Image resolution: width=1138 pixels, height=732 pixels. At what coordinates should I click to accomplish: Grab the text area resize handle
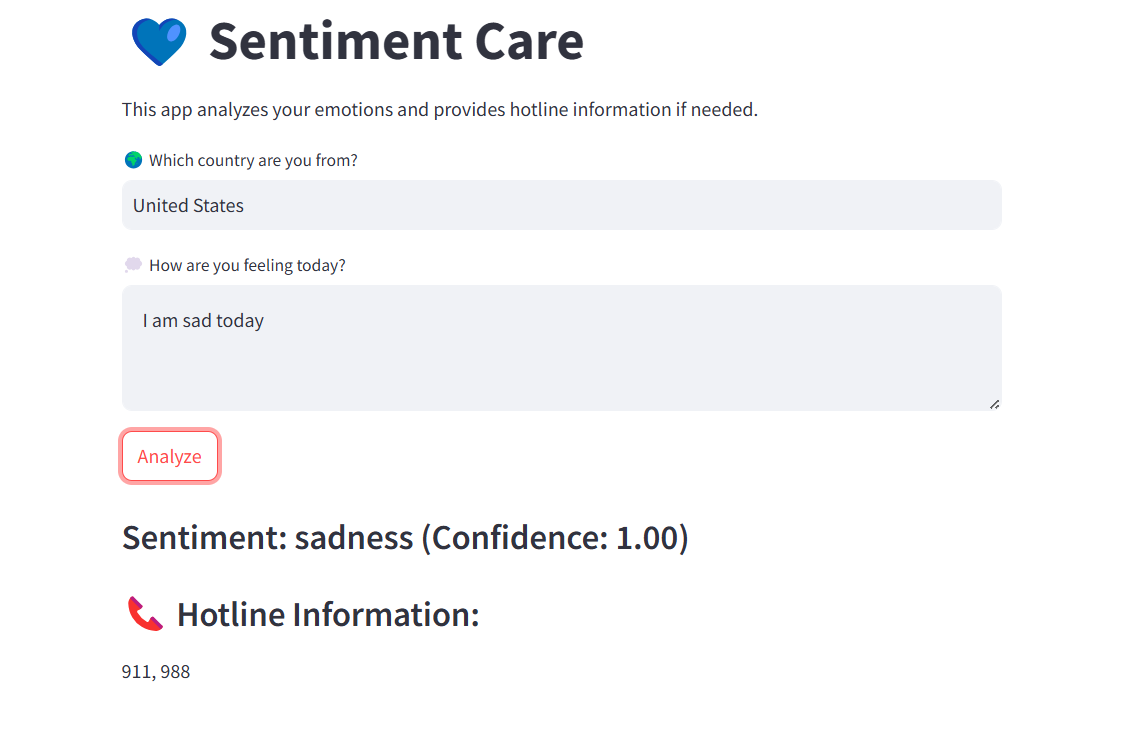click(994, 404)
